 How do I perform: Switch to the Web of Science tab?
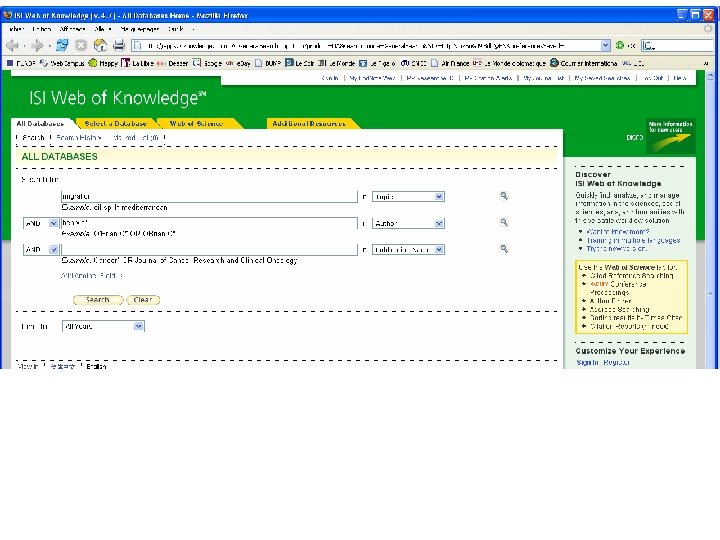(196, 124)
